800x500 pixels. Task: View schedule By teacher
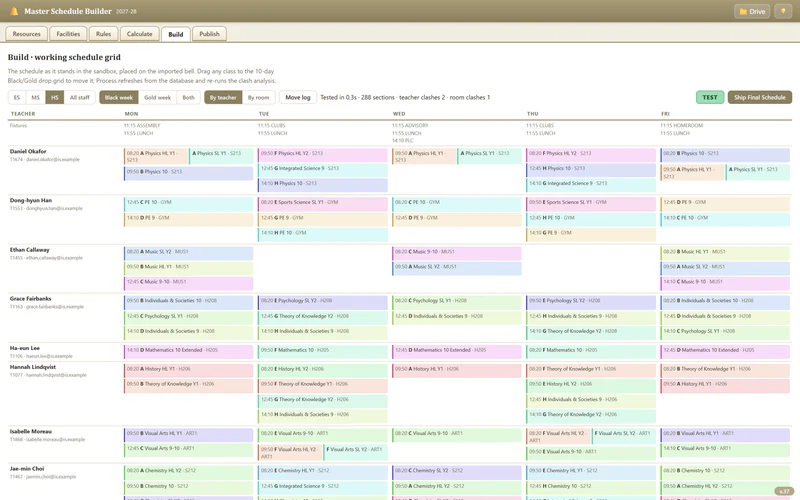(223, 97)
